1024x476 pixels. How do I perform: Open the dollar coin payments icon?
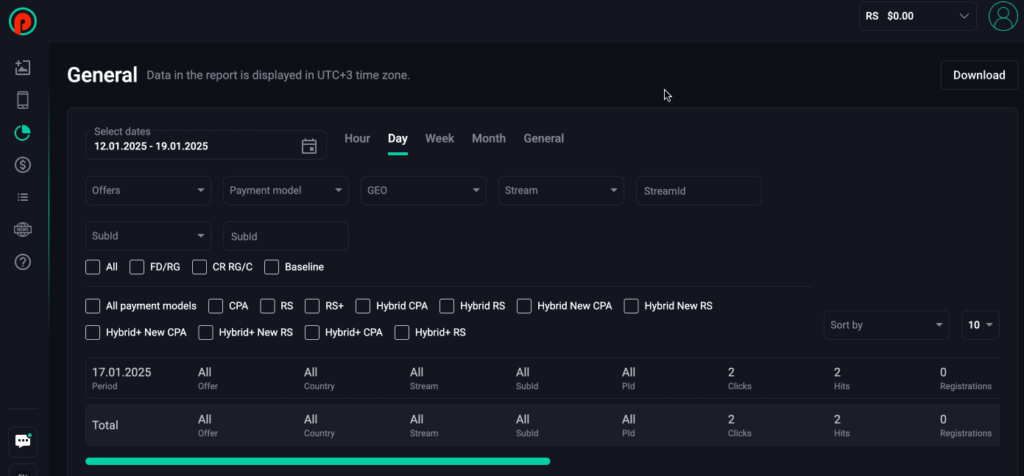click(x=23, y=165)
